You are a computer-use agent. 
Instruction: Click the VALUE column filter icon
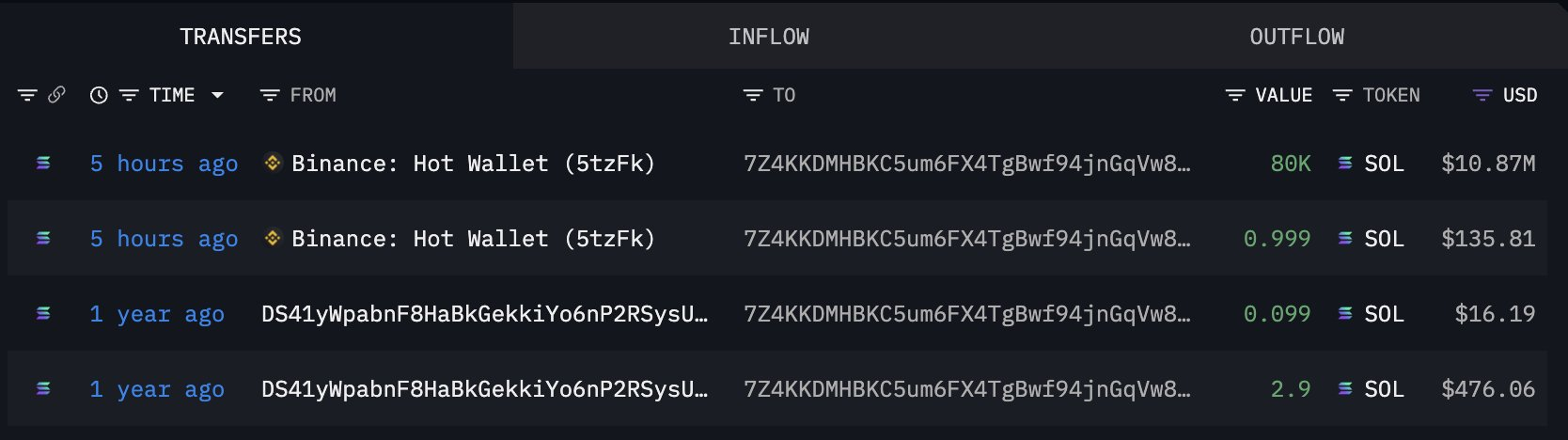(x=1235, y=95)
